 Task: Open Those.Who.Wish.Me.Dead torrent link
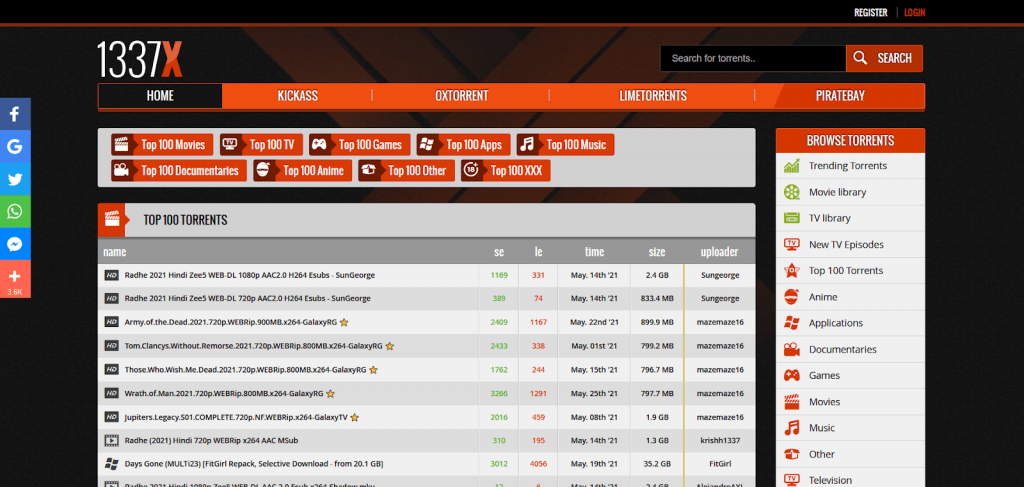pyautogui.click(x=246, y=369)
